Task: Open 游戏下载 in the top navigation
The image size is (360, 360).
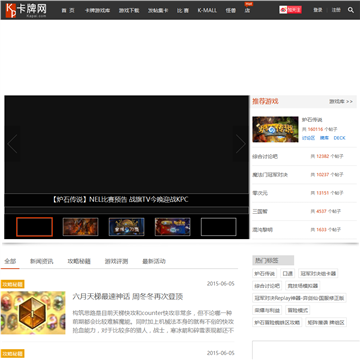Action: tap(129, 10)
